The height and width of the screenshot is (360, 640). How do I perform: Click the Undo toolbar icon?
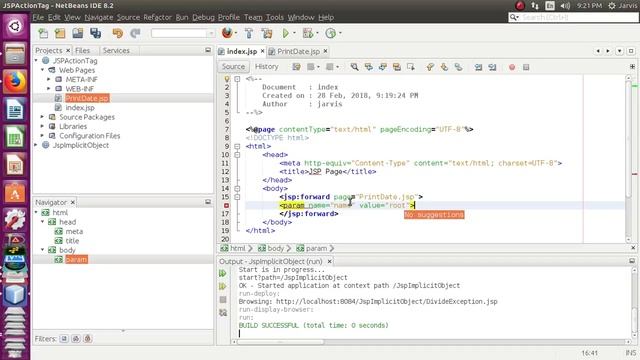tap(118, 33)
